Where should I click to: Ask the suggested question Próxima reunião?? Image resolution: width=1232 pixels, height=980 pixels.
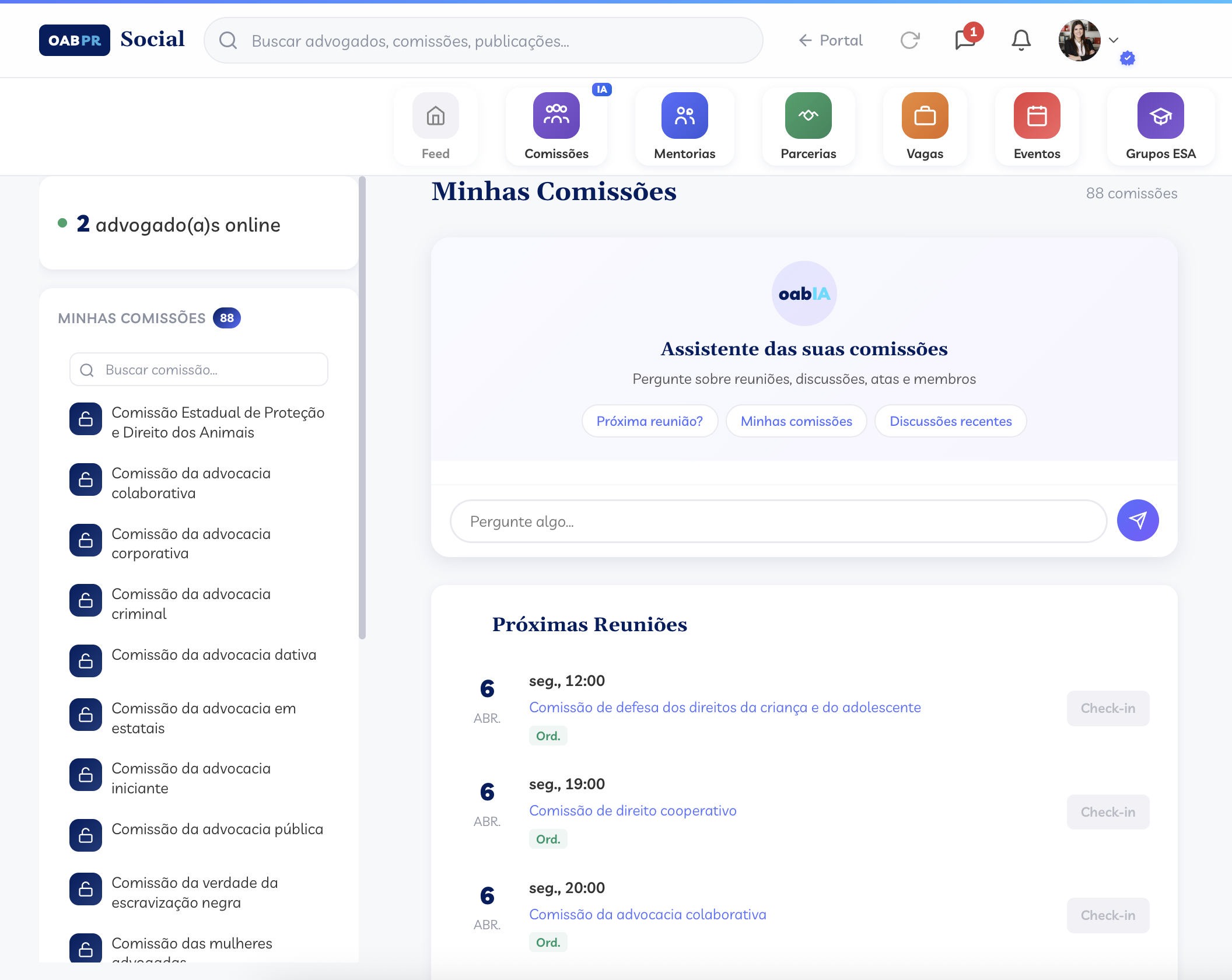pyautogui.click(x=650, y=421)
